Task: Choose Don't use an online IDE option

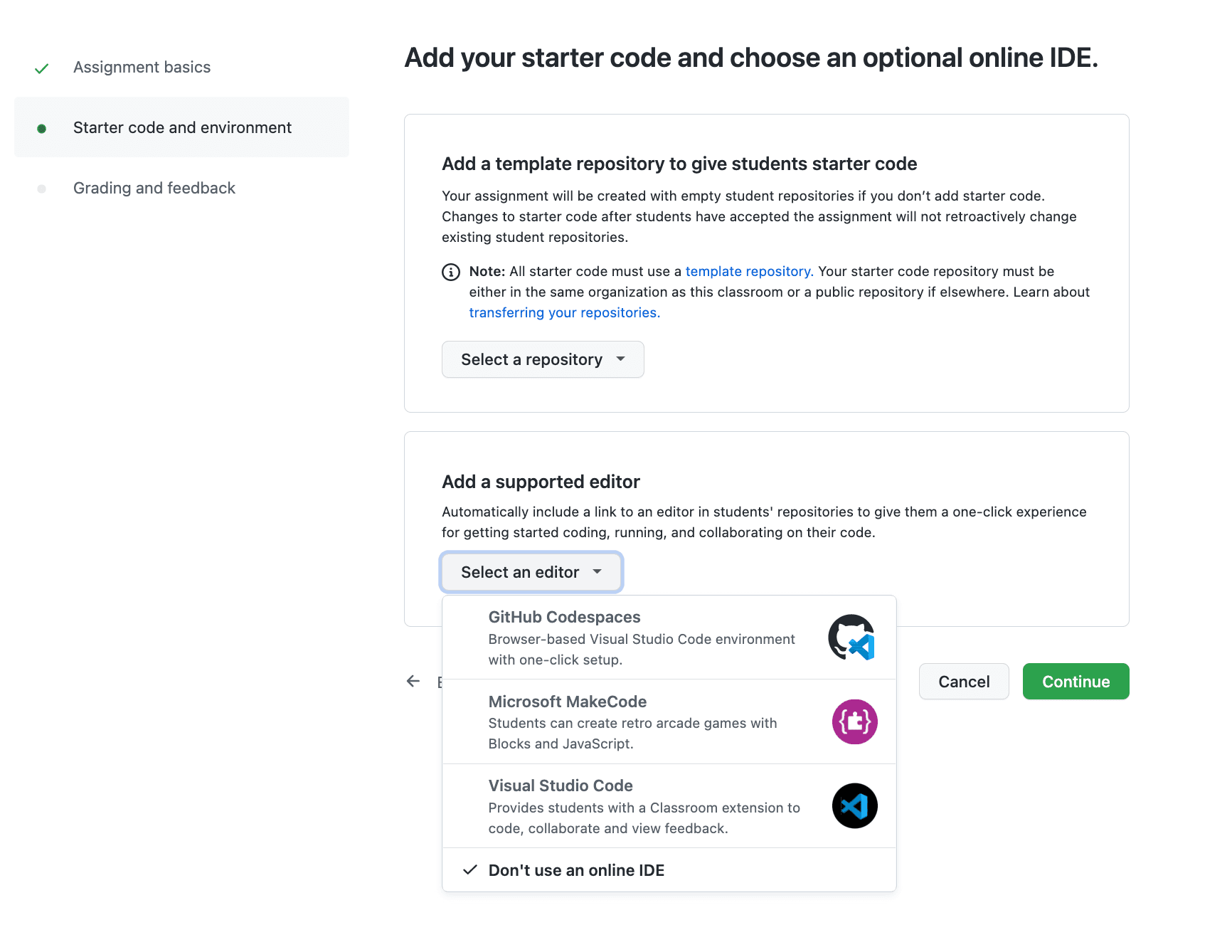Action: click(576, 870)
